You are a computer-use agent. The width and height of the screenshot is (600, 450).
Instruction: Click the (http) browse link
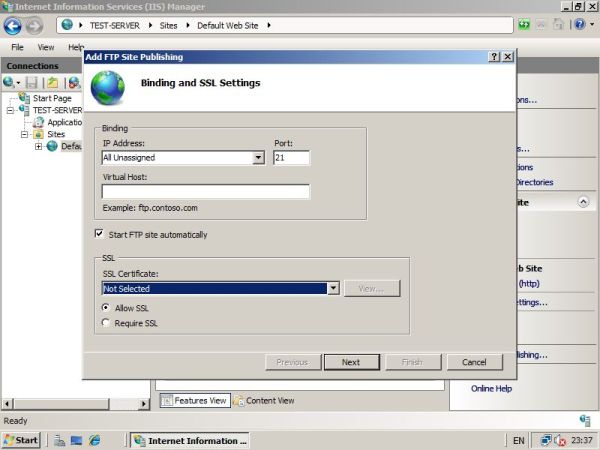(529, 284)
